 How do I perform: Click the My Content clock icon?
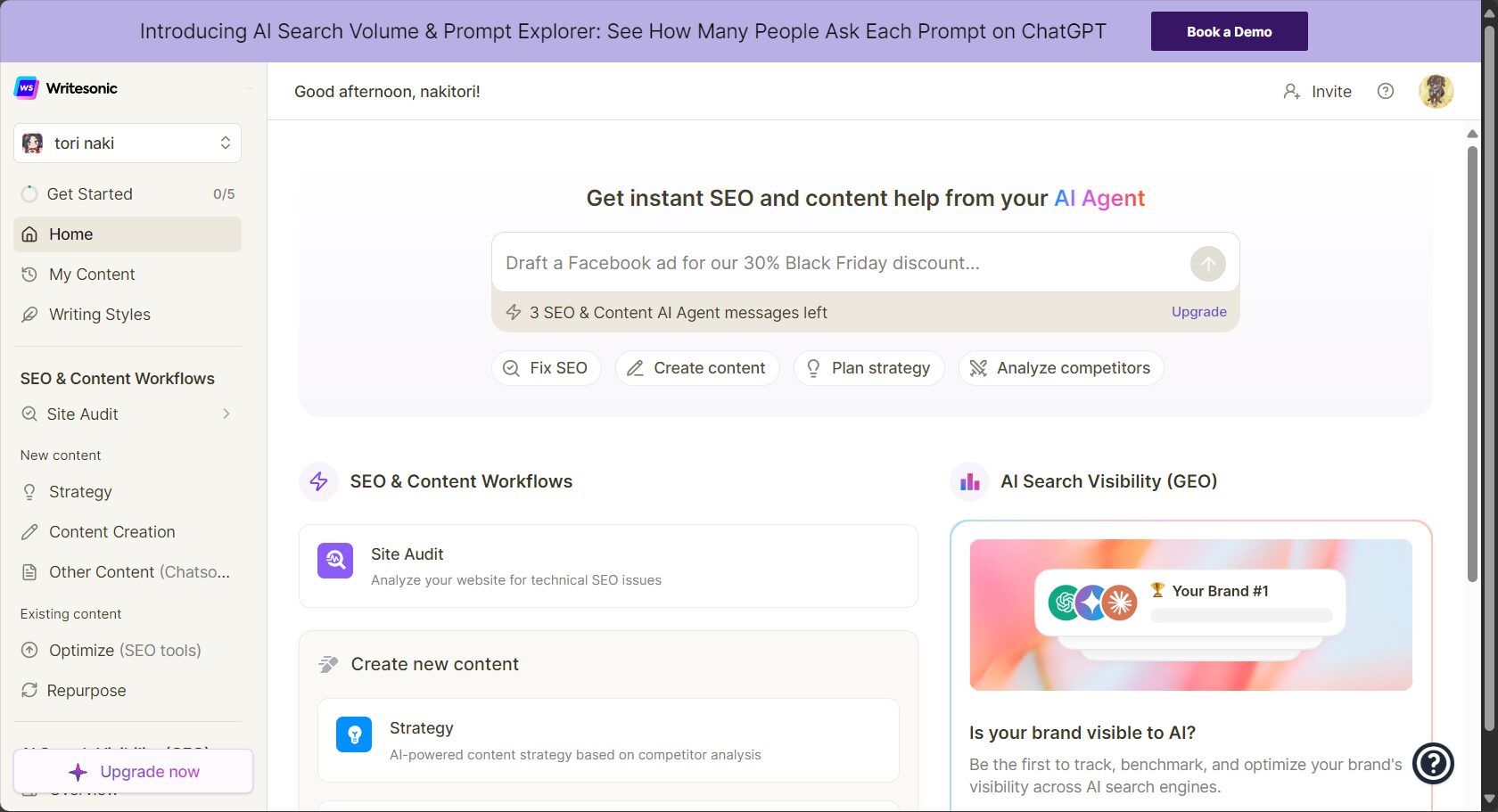point(29,275)
